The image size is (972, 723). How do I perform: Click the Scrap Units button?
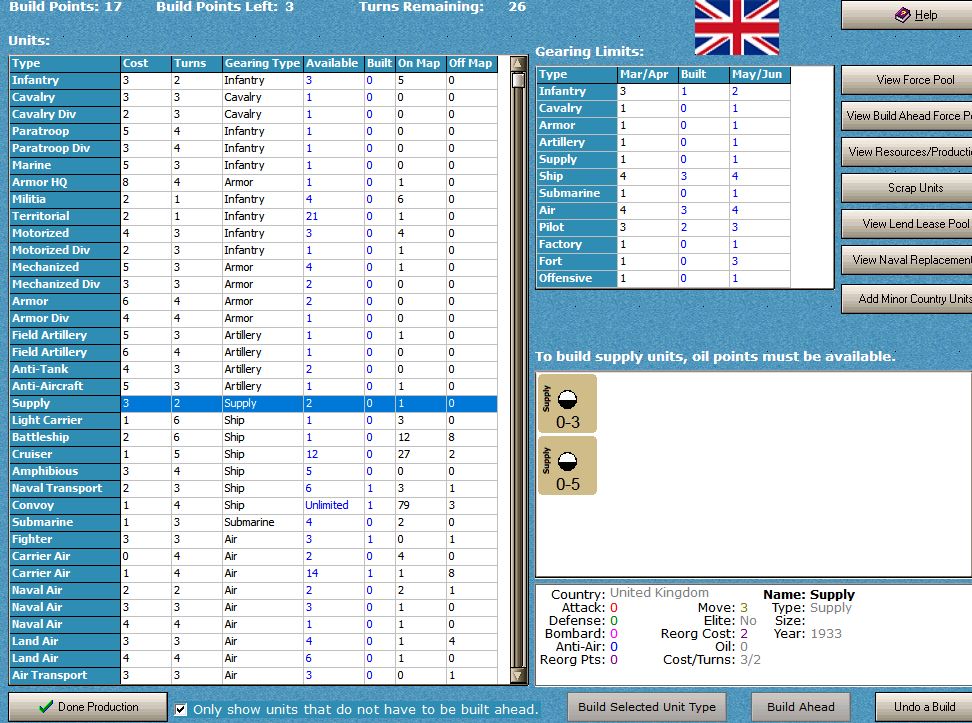click(x=907, y=188)
